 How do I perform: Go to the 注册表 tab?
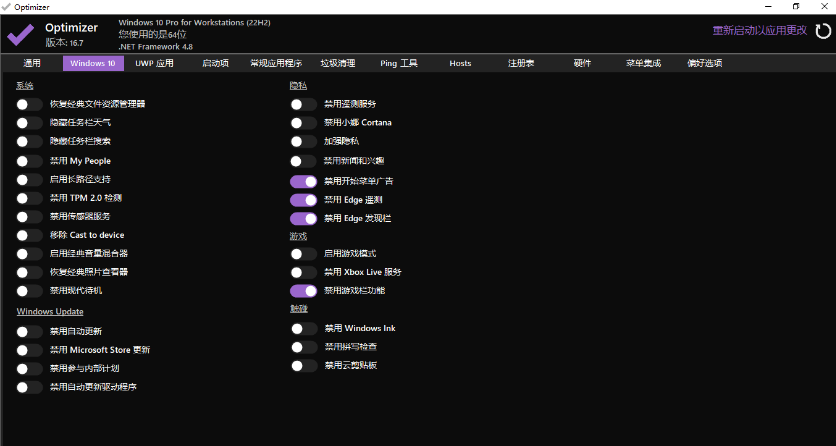point(521,63)
